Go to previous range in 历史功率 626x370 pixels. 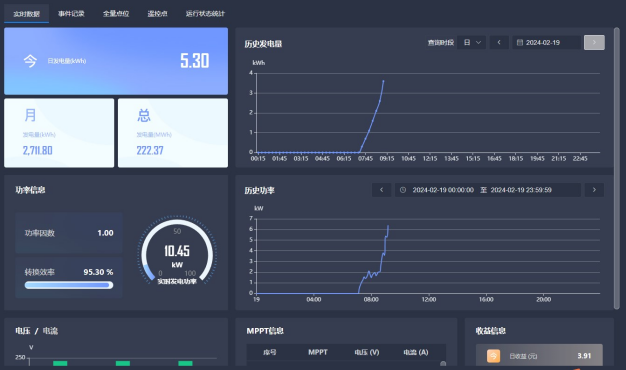point(381,190)
